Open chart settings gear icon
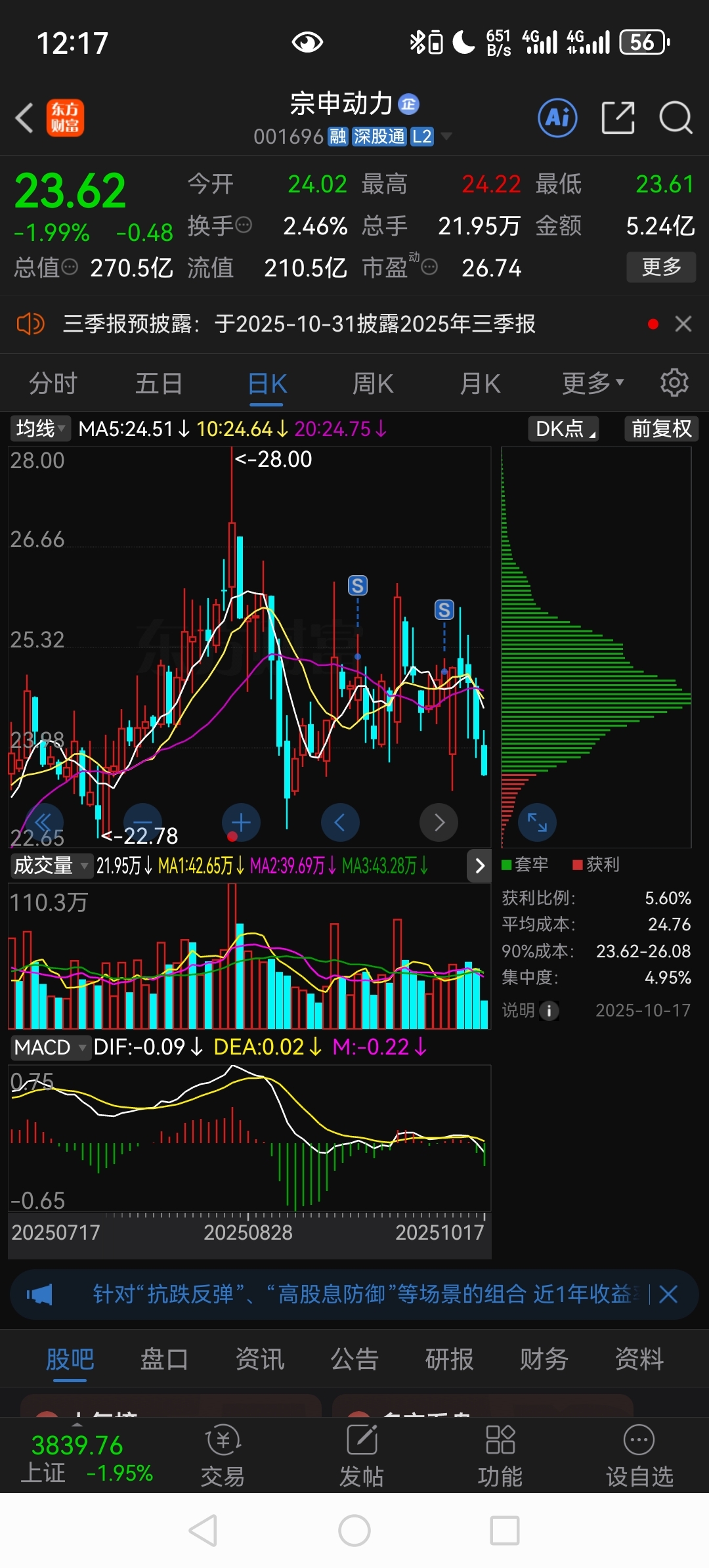709x1568 pixels. 674,383
